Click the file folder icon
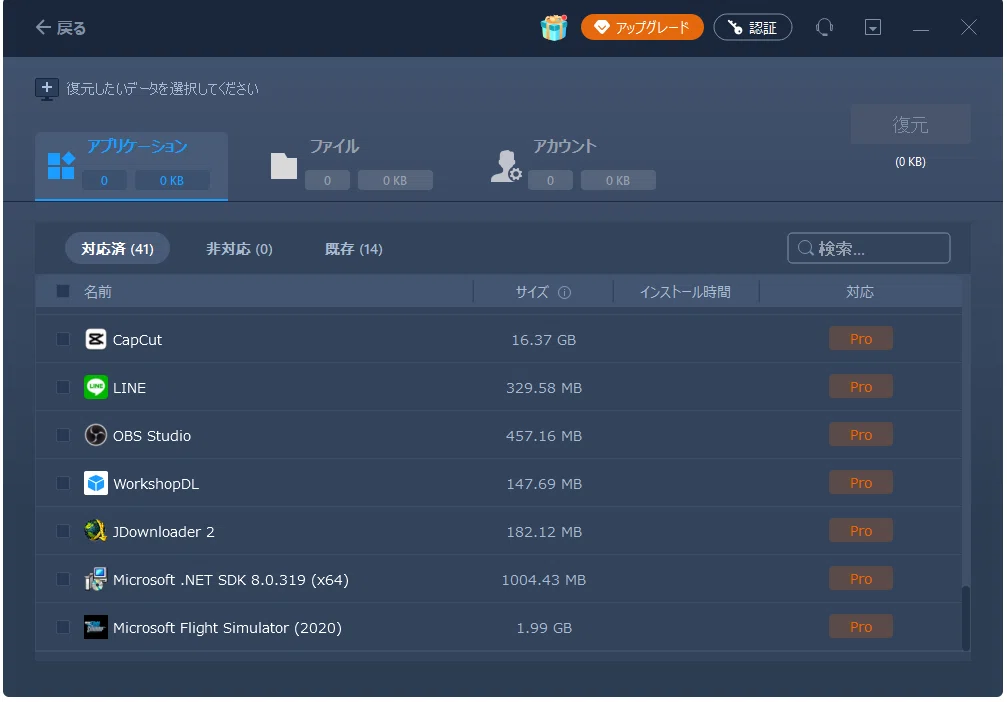 click(284, 166)
